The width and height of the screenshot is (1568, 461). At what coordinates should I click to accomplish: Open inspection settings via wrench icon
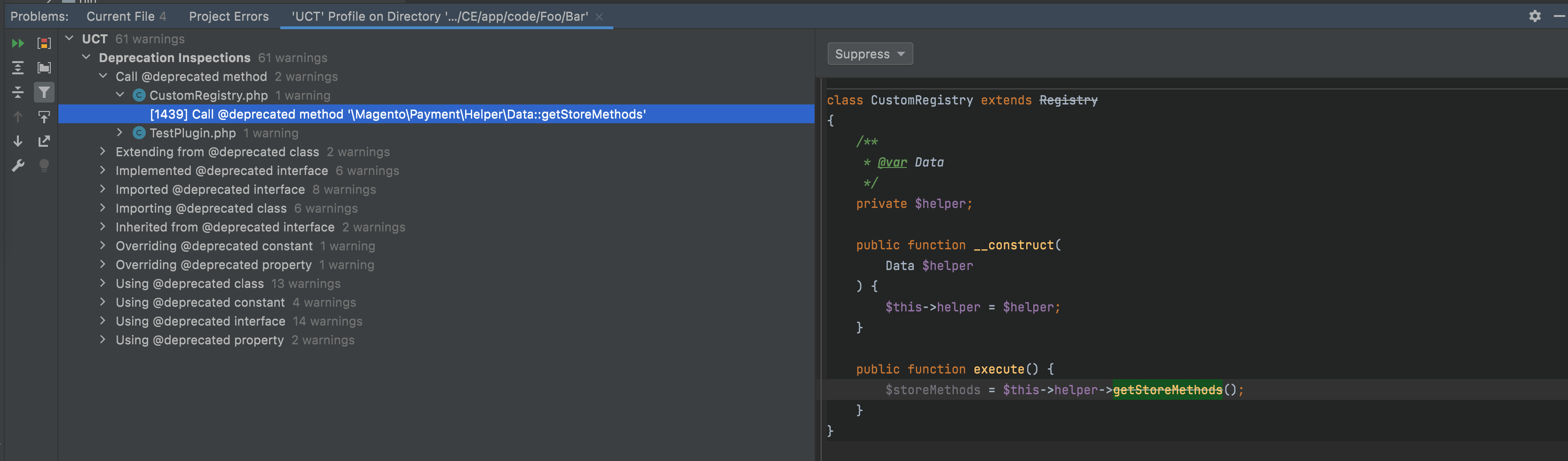pos(18,166)
